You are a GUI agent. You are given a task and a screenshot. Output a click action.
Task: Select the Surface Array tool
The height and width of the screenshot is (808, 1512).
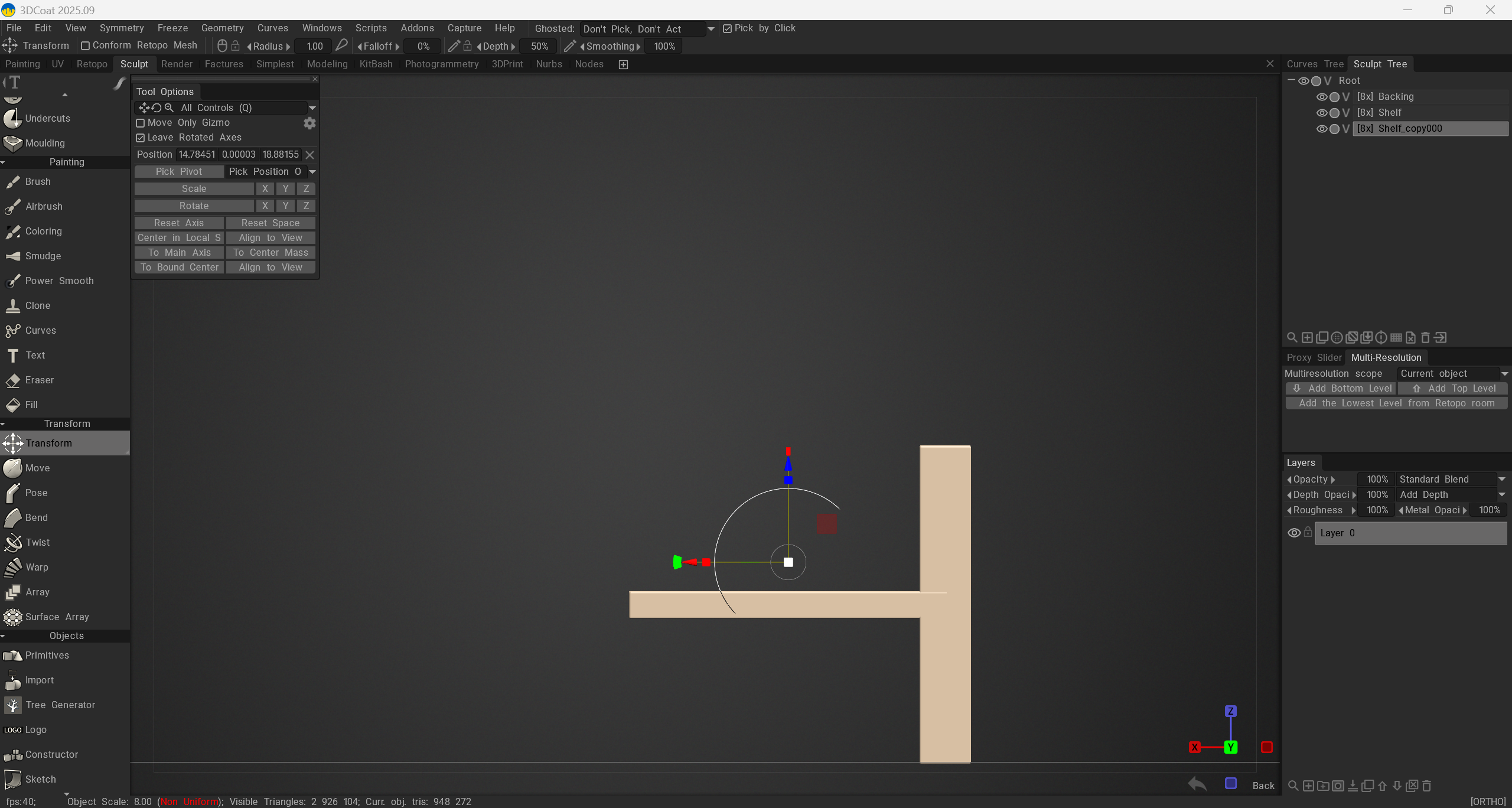(57, 617)
